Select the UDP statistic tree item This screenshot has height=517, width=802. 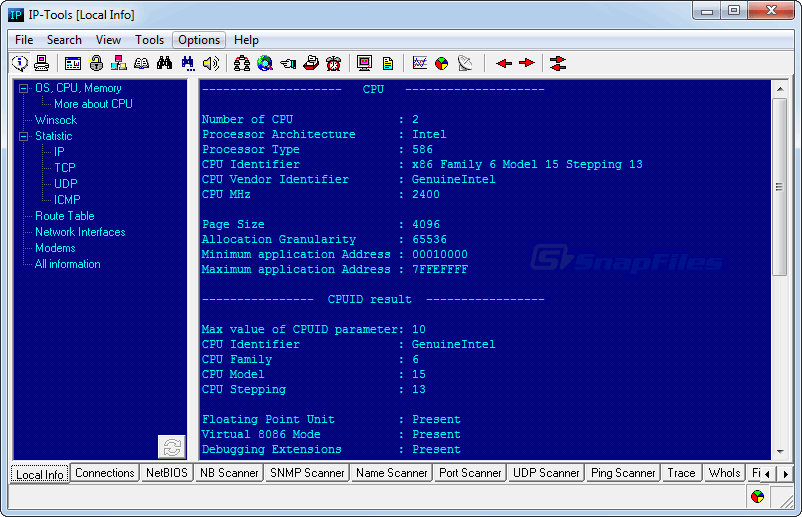(66, 184)
